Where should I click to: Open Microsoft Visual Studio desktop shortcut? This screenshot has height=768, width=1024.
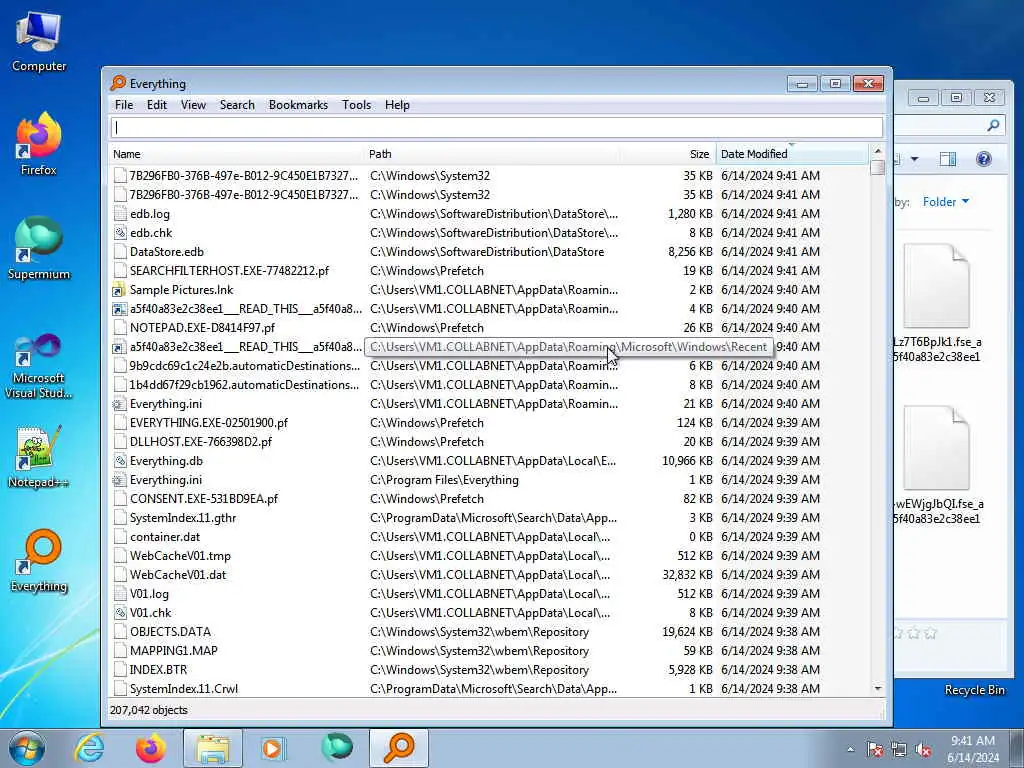tap(39, 366)
